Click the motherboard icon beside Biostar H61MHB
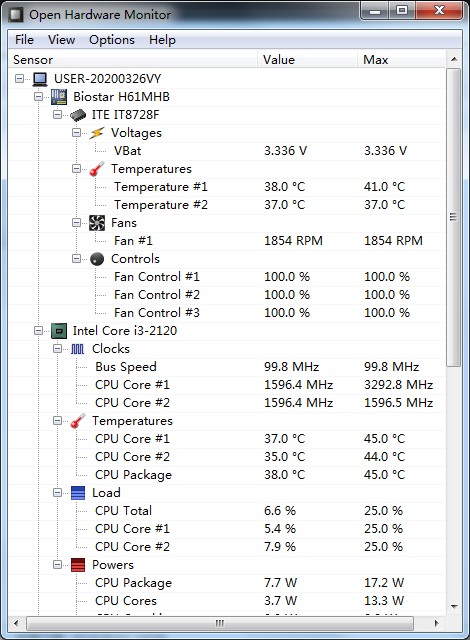This screenshot has height=640, width=470. coord(59,97)
